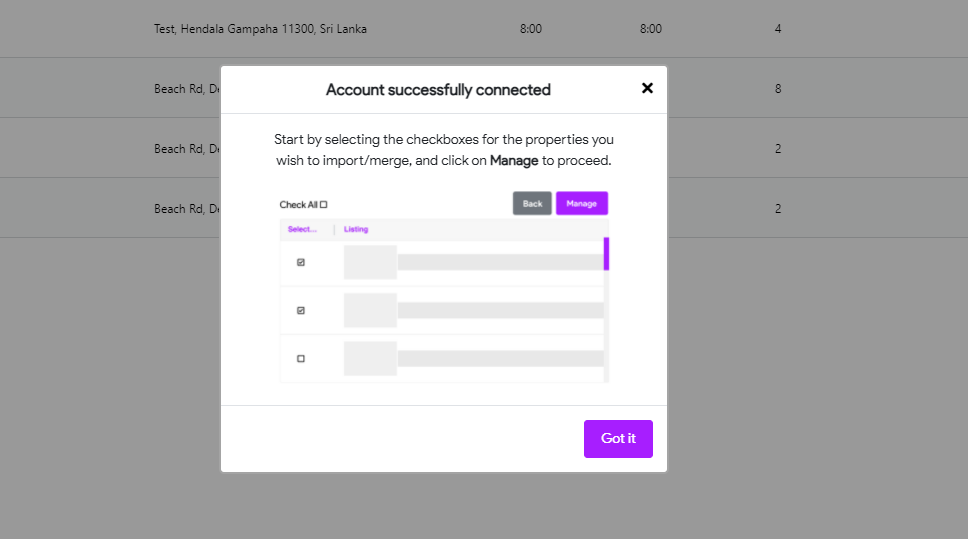968x539 pixels.
Task: Click the first listing thumbnail placeholder
Action: (370, 262)
